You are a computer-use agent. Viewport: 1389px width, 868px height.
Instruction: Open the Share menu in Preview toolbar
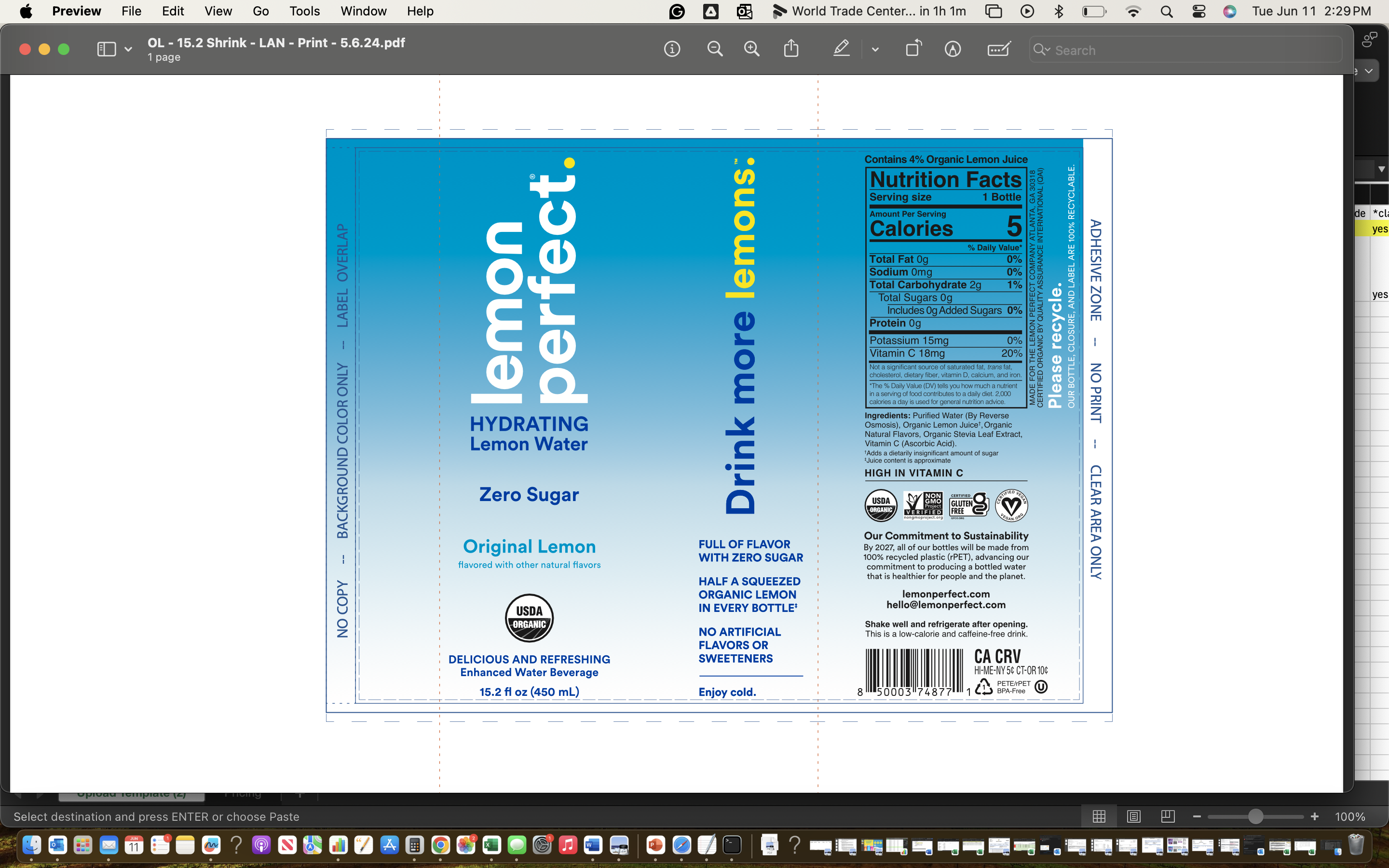[791, 49]
